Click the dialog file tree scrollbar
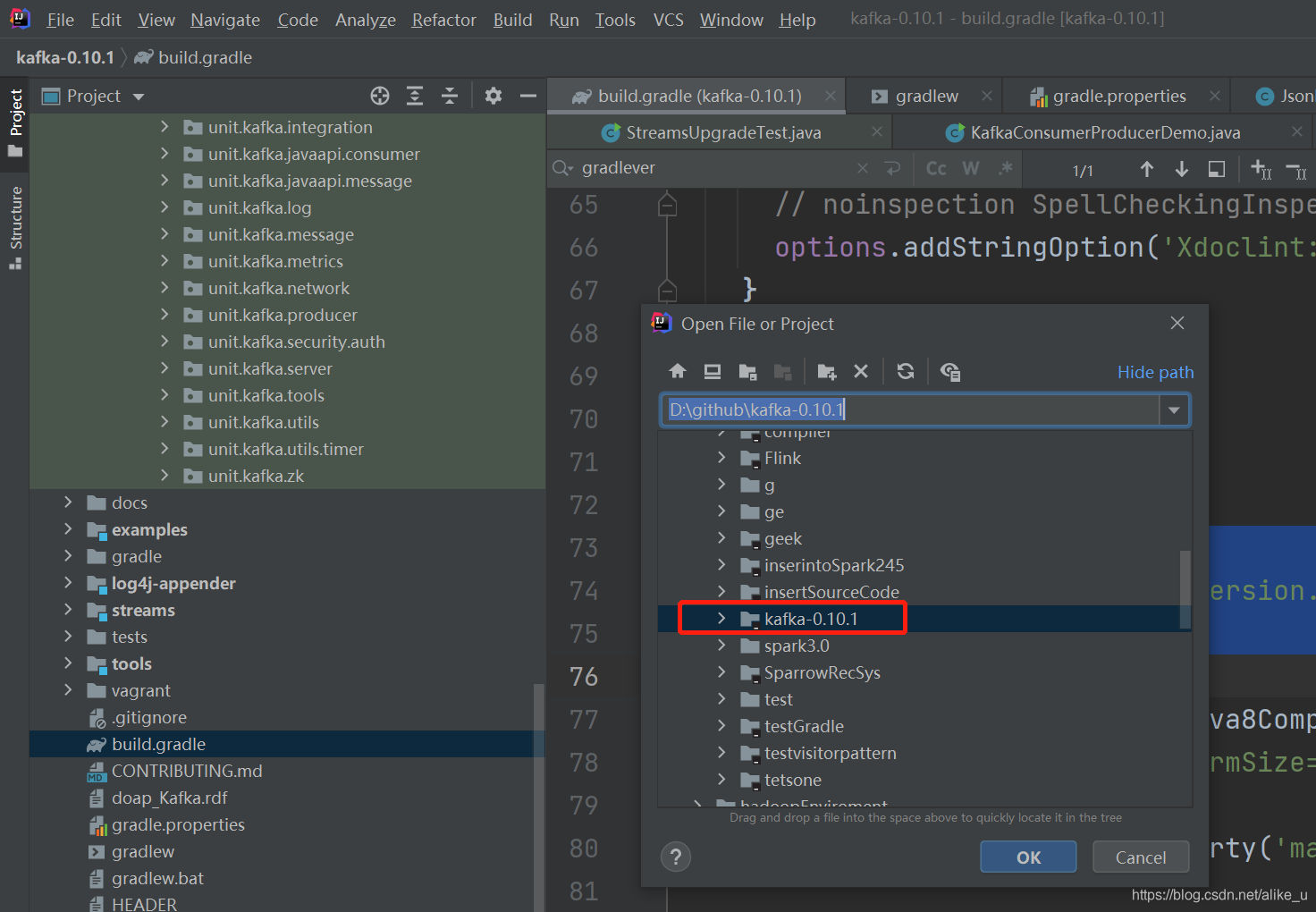 (x=1185, y=590)
